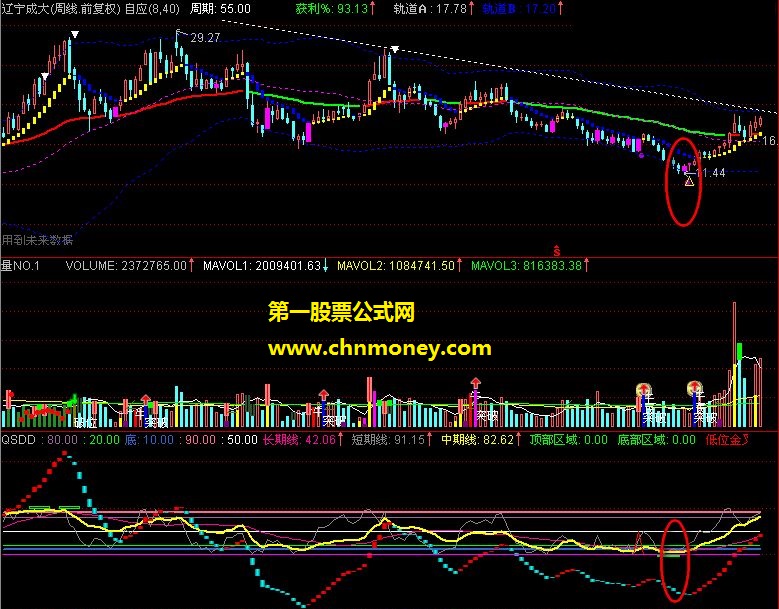779x609 pixels.
Task: Click the tallest volume bar near the right edge
Action: pyautogui.click(x=735, y=365)
